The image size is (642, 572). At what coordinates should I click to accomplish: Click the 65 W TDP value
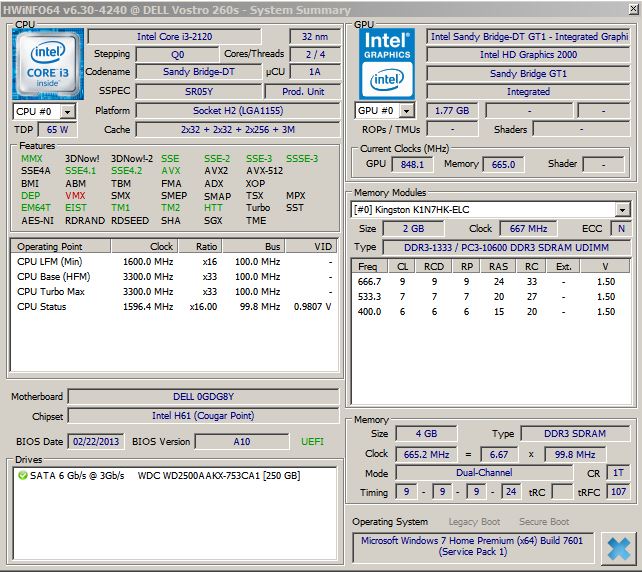tap(57, 130)
